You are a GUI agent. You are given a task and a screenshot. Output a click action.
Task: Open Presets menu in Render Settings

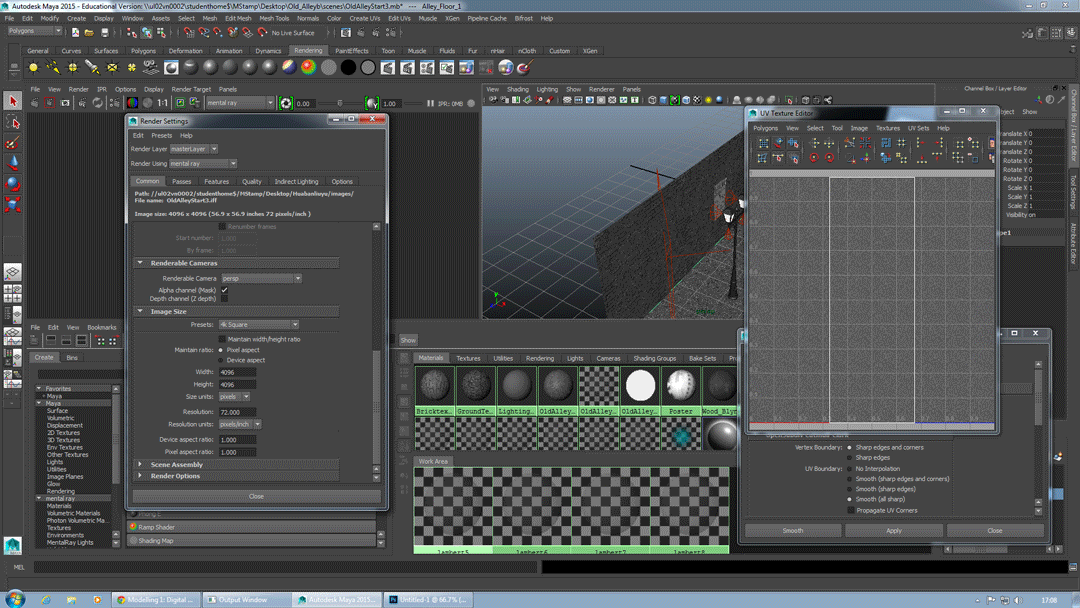[x=162, y=136]
